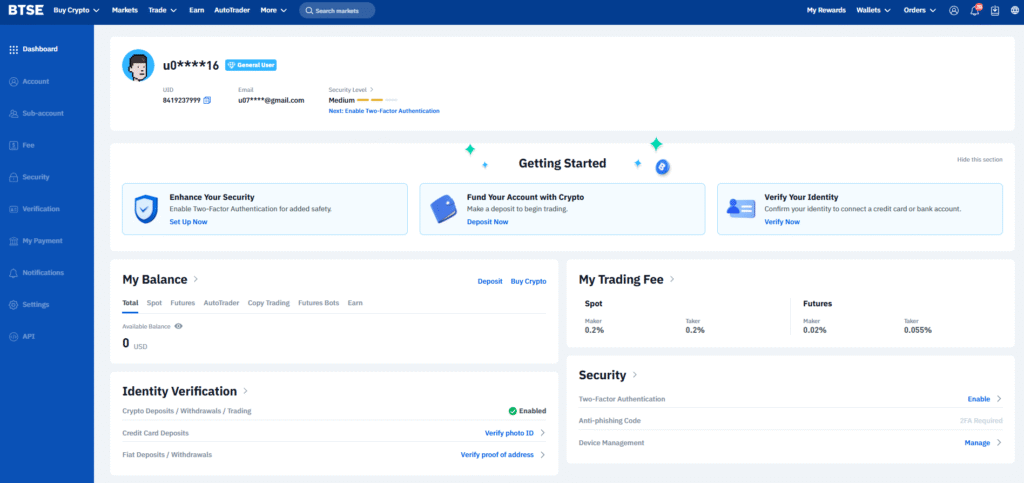Click the chevron beside Security panel heading
Viewport: 1024px width, 483px height.
point(635,375)
